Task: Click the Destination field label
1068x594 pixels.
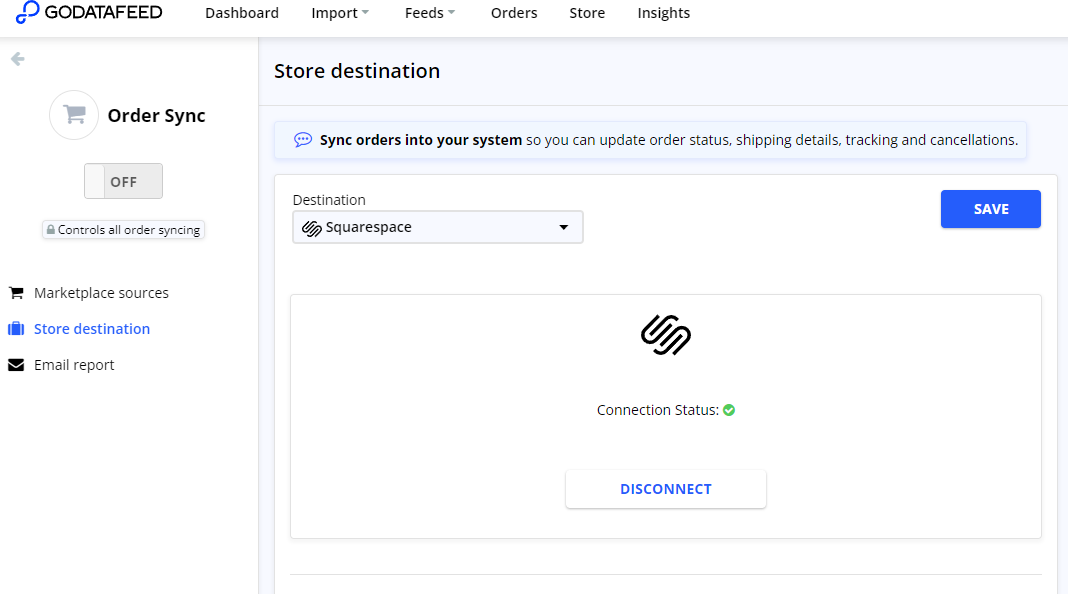Action: coord(329,200)
